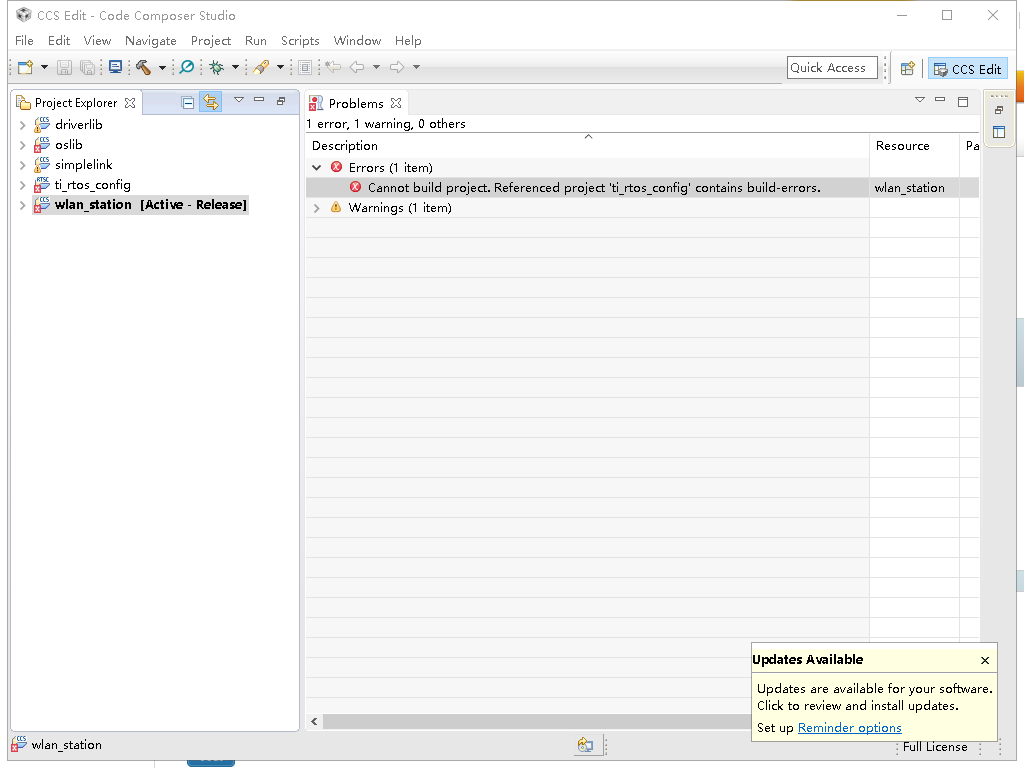Open the Forward history dropdown arrow
Viewport: 1024px width, 768px height.
[x=416, y=67]
